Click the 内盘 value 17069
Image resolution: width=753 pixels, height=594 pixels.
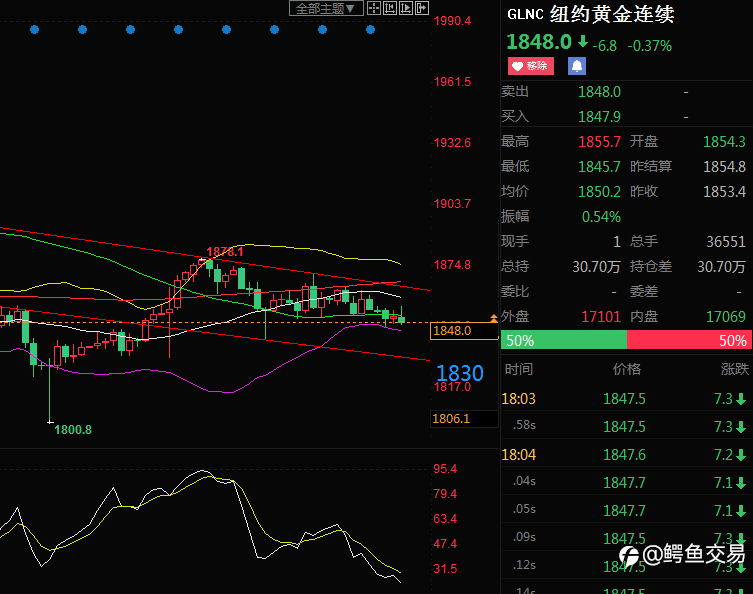click(x=726, y=316)
